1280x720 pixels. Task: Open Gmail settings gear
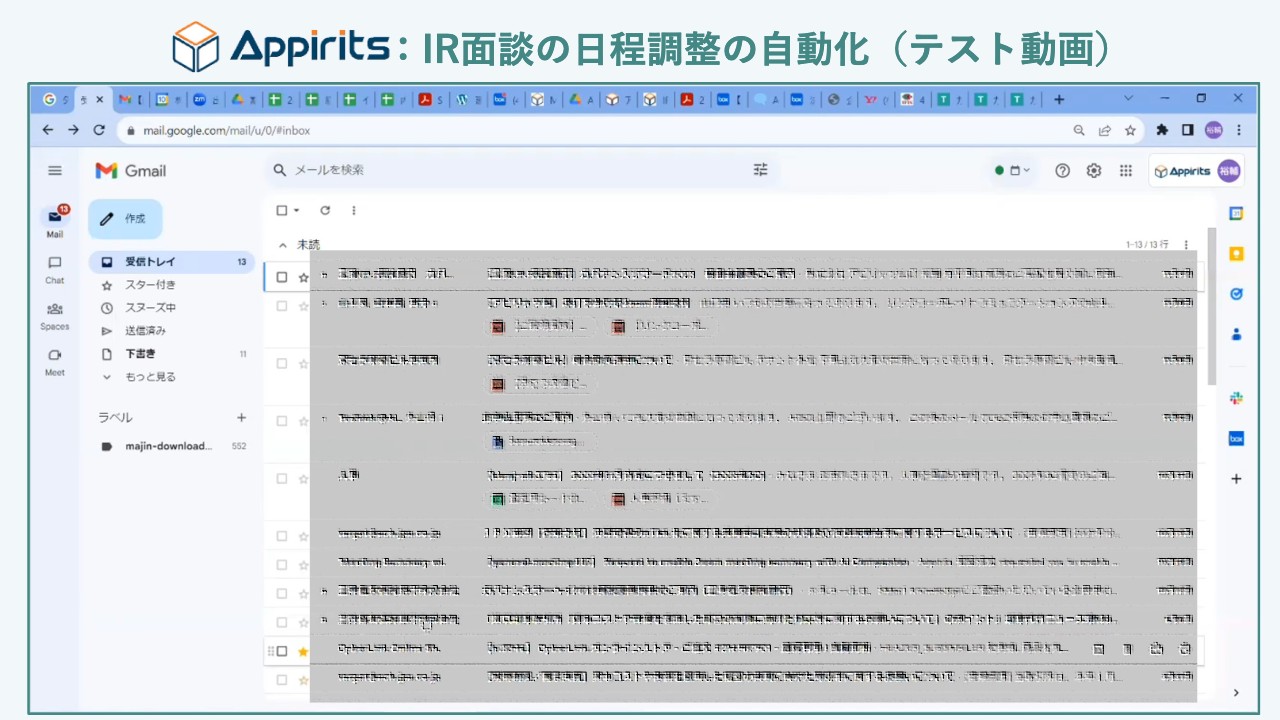click(1094, 171)
